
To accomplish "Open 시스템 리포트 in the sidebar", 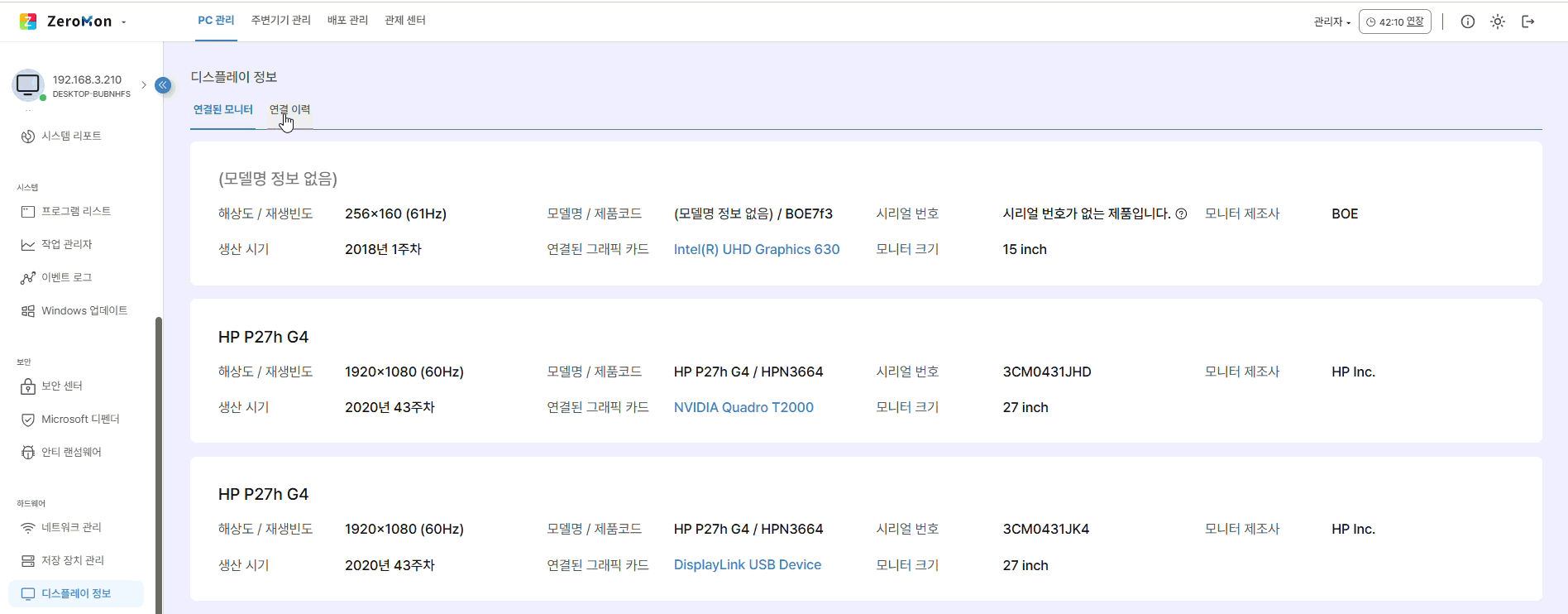I will 71,136.
